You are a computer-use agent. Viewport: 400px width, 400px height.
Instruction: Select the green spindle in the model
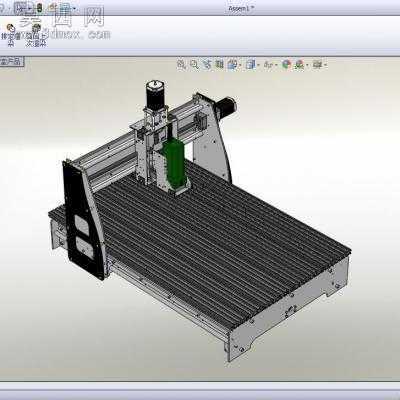[174, 164]
